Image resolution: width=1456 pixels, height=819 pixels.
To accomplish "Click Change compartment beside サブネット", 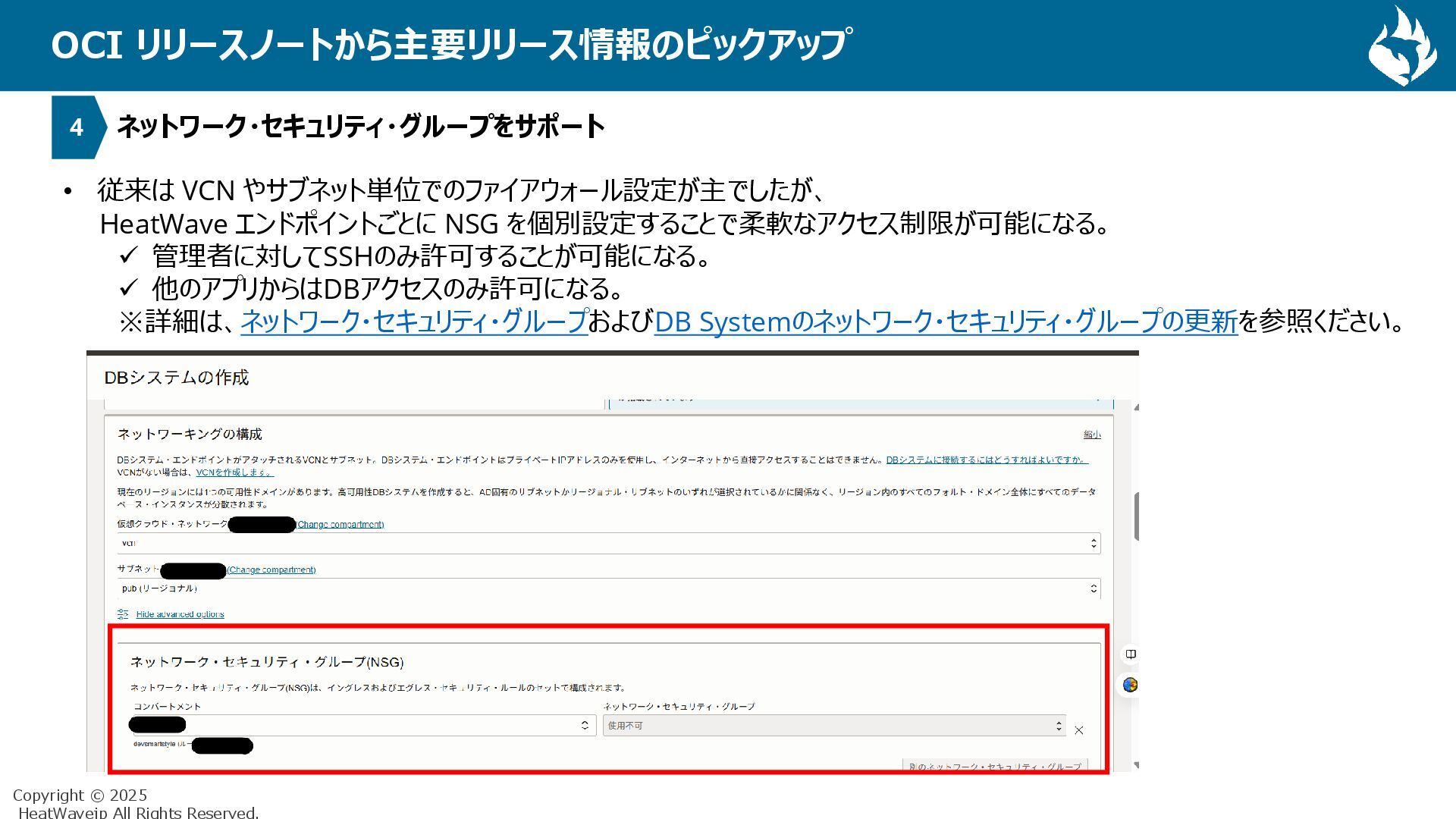I will coord(271,570).
